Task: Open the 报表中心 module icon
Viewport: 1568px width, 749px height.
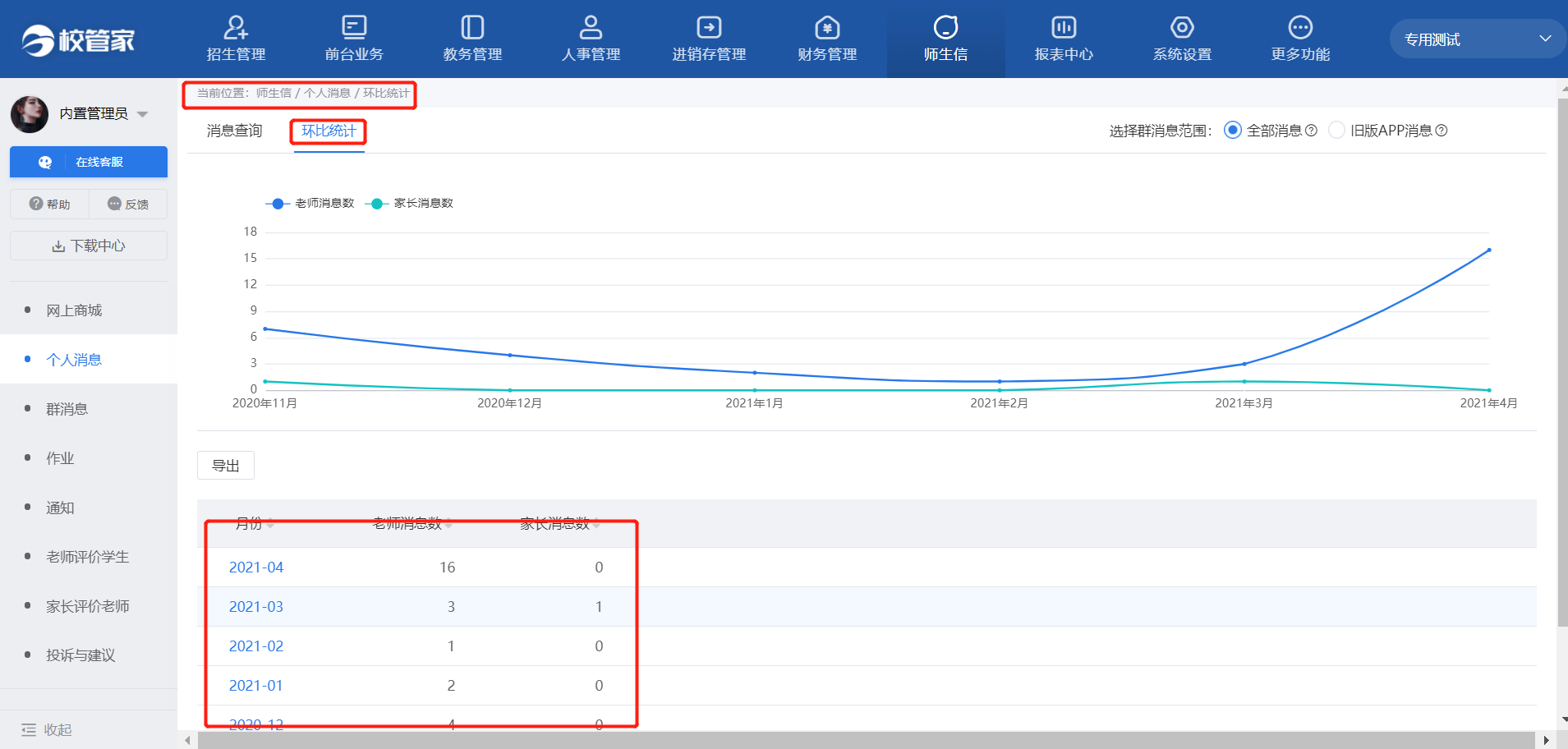Action: [x=1064, y=27]
